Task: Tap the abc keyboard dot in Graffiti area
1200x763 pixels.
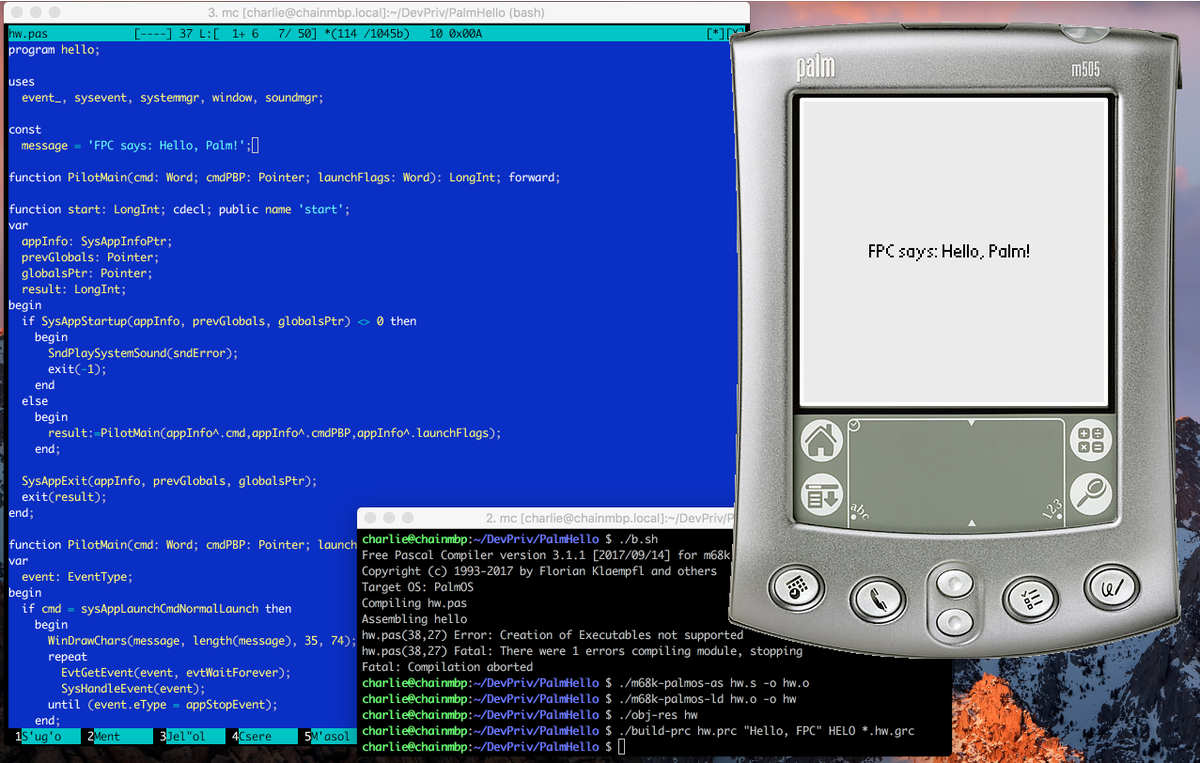Action: pyautogui.click(x=859, y=514)
